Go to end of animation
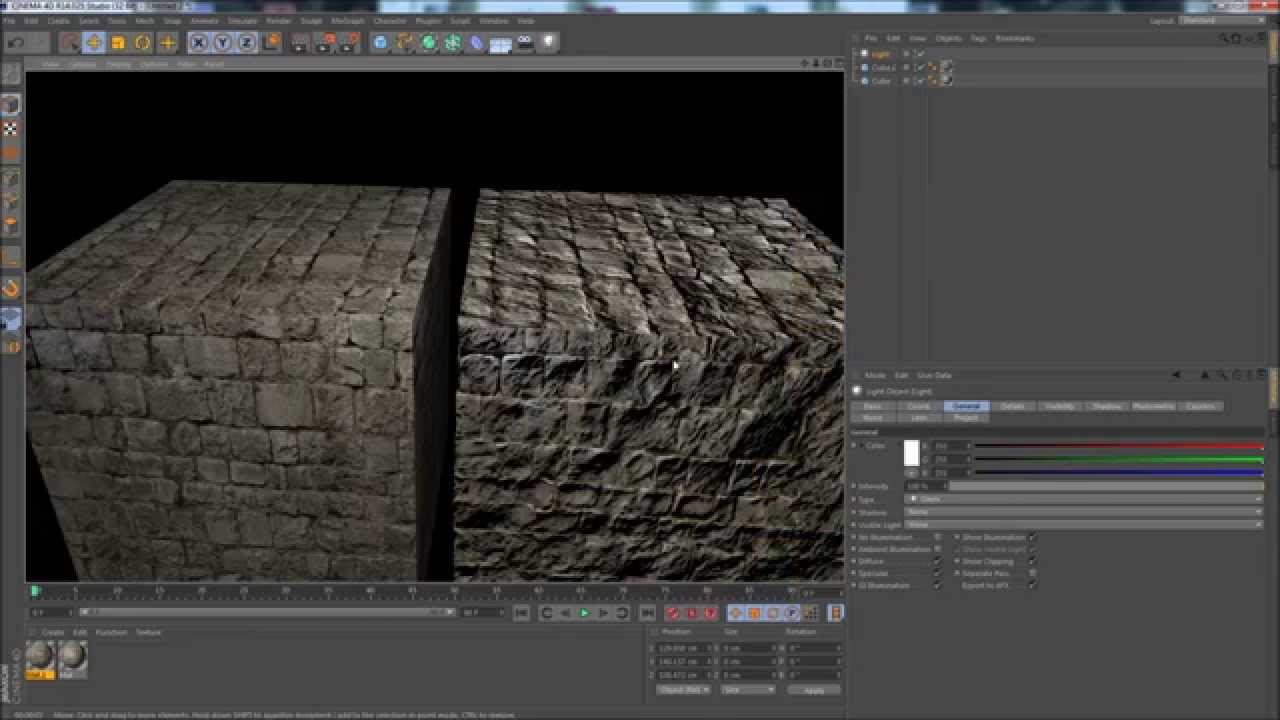This screenshot has width=1280, height=720. [x=647, y=613]
